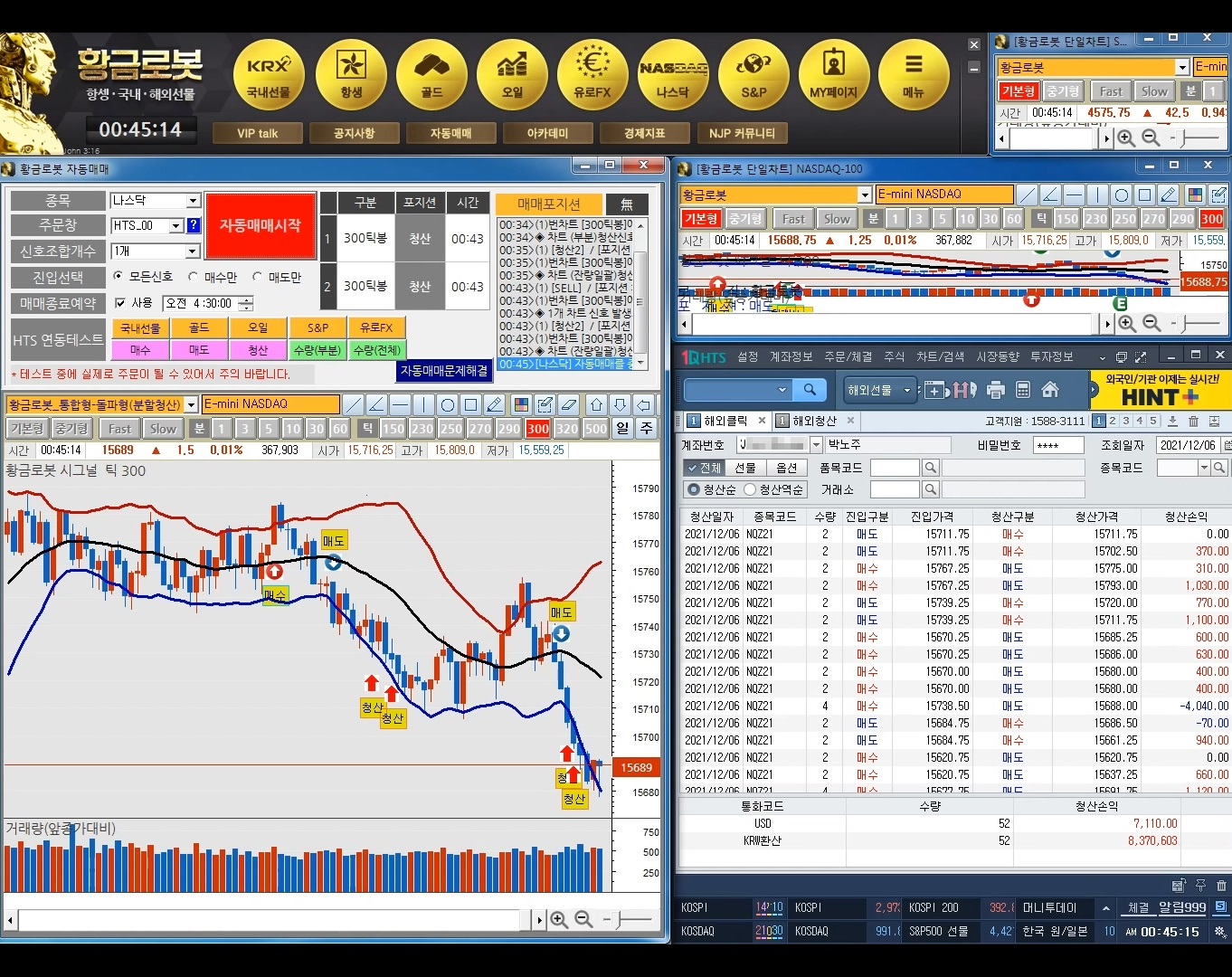Open the 항셍 gold circle icon
The height and width of the screenshot is (977, 1232).
[x=351, y=74]
